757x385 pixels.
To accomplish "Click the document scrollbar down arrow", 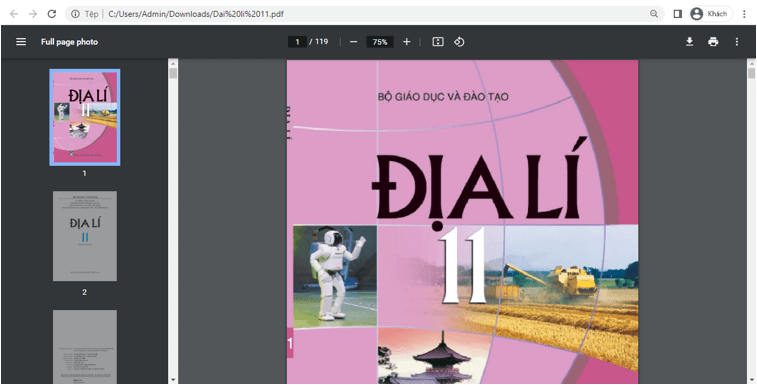I will [751, 380].
